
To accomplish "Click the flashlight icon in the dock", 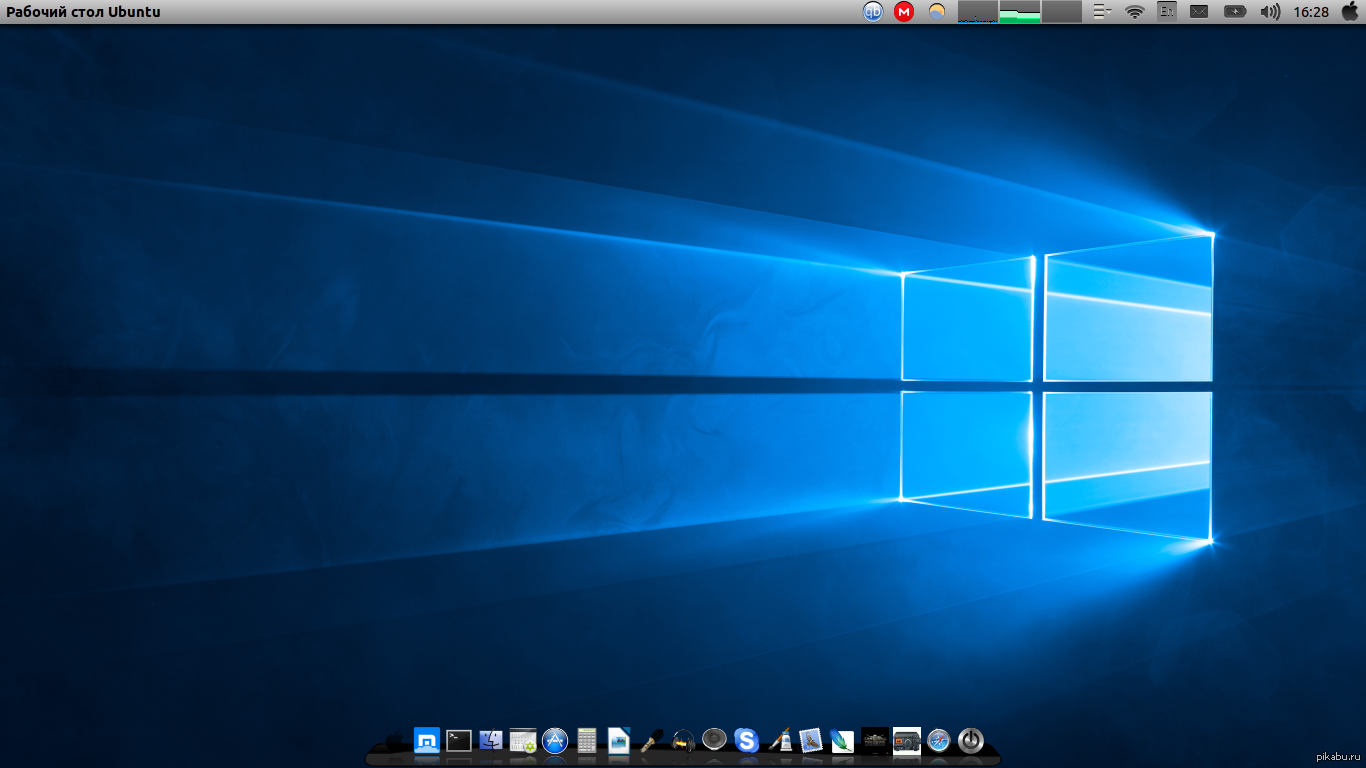I will pyautogui.click(x=651, y=740).
